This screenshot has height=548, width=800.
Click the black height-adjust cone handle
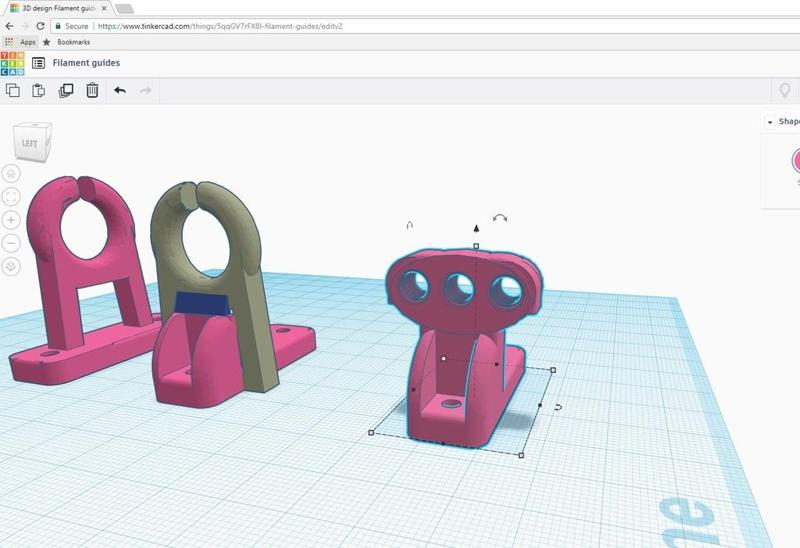tap(476, 228)
